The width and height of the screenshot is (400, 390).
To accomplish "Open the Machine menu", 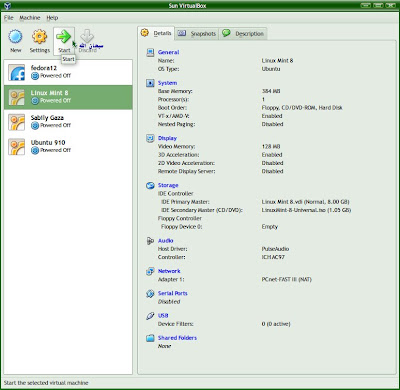I will pyautogui.click(x=30, y=18).
